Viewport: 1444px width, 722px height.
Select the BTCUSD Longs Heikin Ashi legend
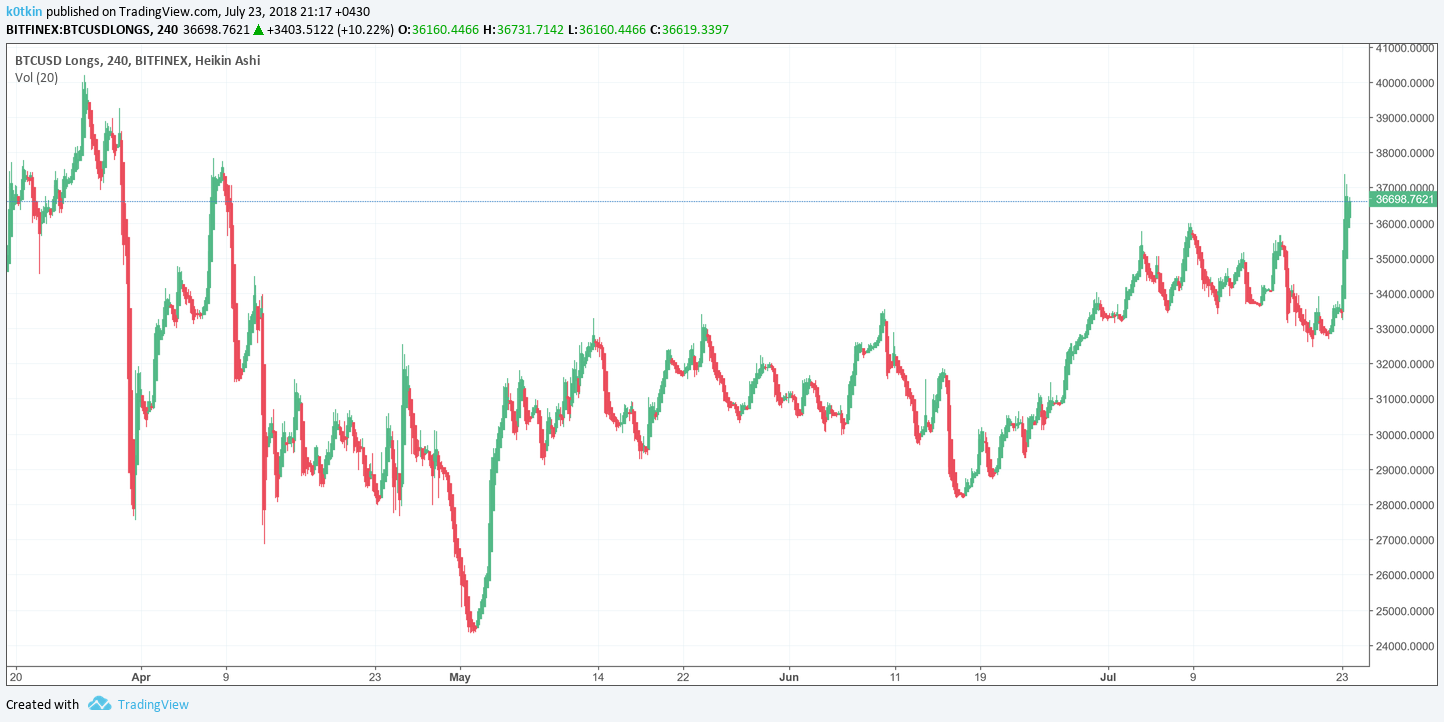tap(137, 60)
